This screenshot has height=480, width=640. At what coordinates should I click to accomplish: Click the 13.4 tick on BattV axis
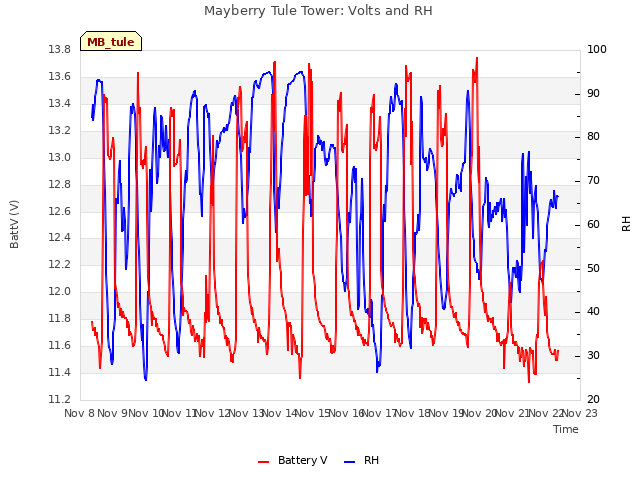[x=59, y=103]
